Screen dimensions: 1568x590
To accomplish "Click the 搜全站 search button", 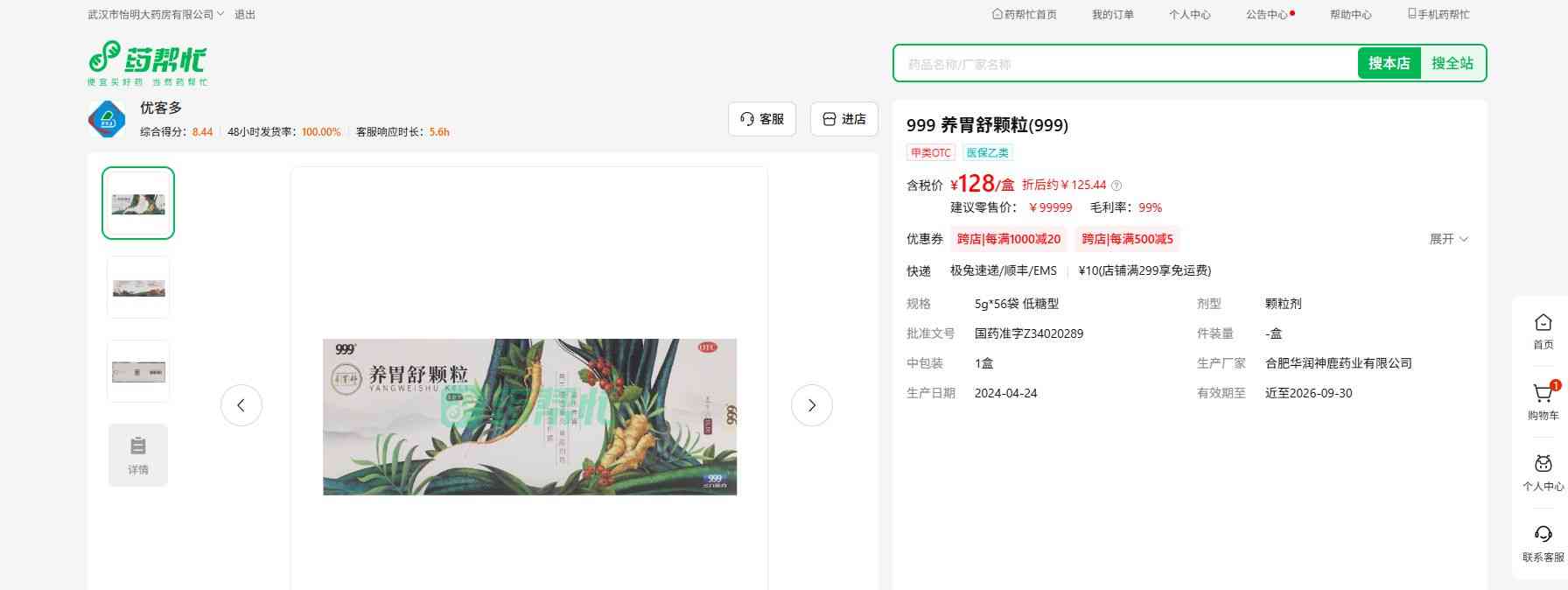I will point(1452,63).
